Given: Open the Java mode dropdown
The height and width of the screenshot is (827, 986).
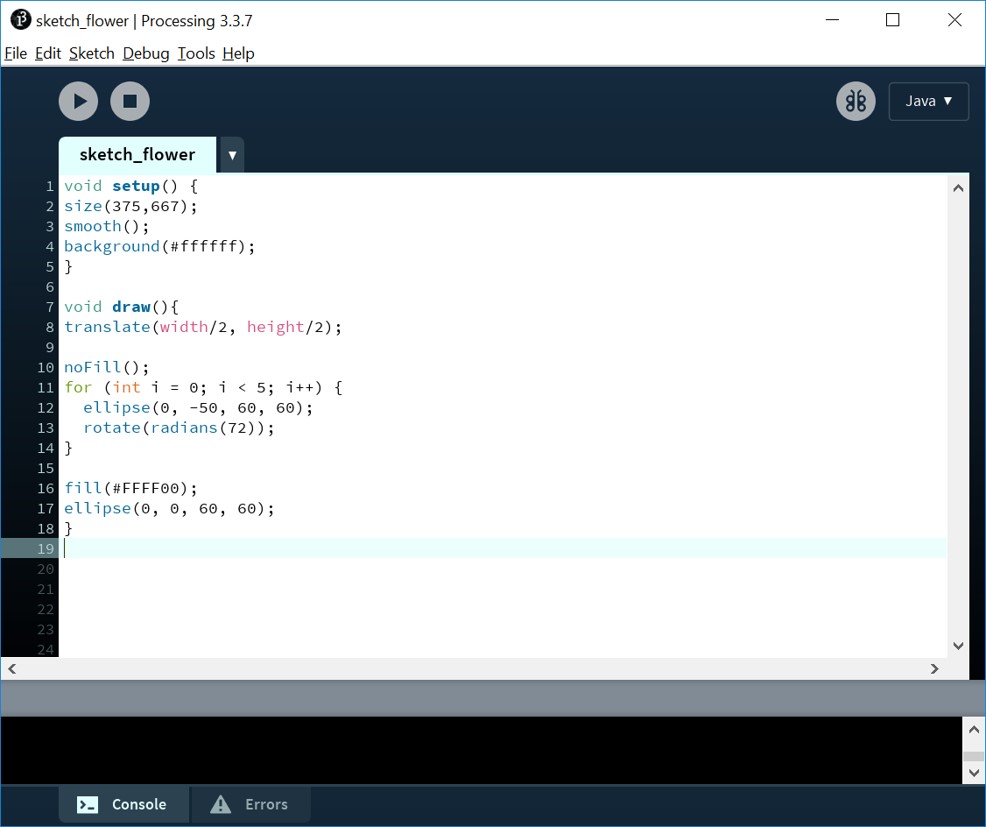Looking at the screenshot, I should [928, 101].
